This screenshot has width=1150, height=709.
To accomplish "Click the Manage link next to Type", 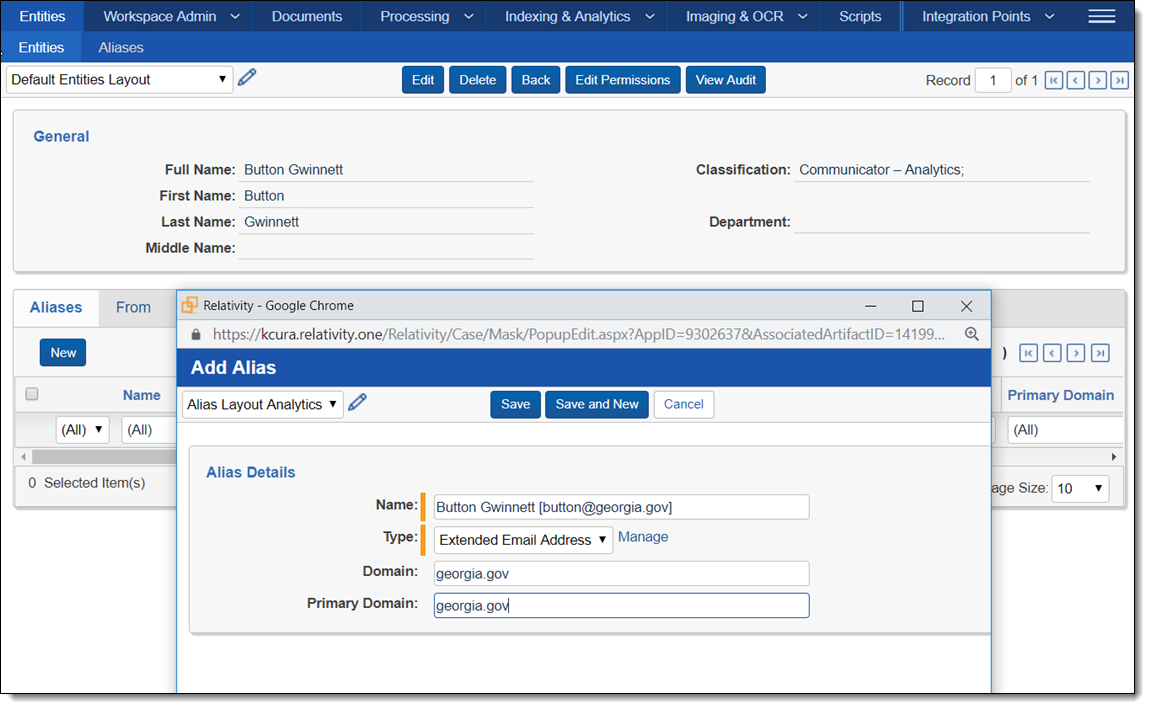I will pos(643,537).
